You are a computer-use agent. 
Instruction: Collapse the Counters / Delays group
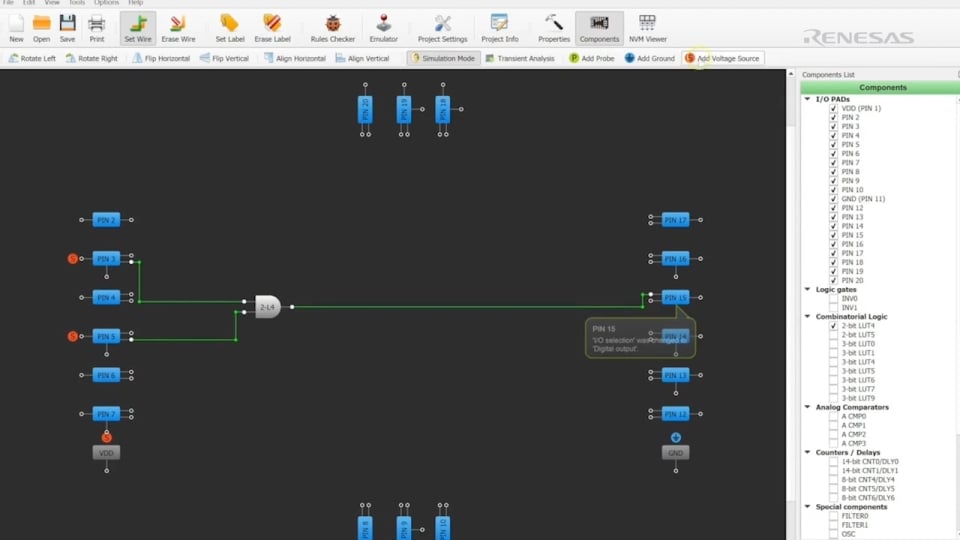click(x=808, y=453)
